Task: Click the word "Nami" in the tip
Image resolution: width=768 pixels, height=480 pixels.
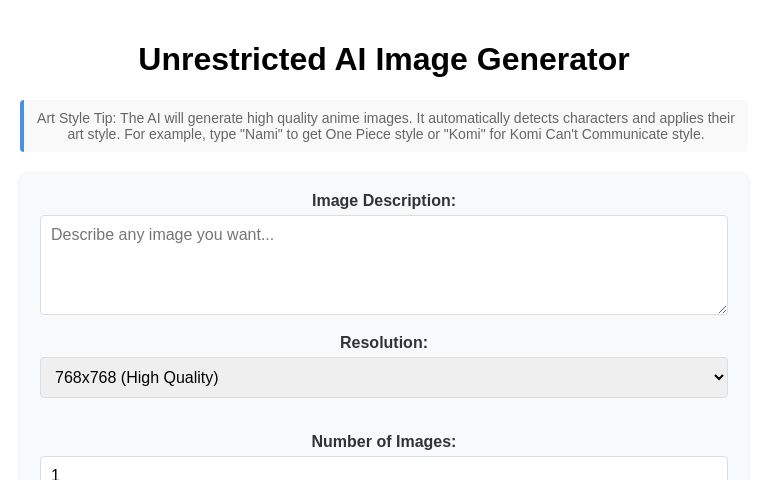Action: (x=261, y=134)
